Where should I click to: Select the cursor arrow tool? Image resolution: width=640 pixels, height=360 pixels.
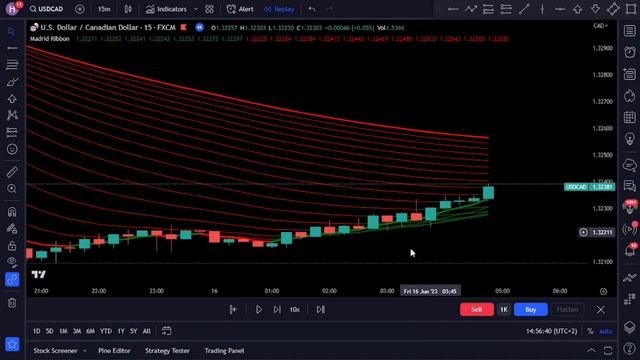pos(12,31)
